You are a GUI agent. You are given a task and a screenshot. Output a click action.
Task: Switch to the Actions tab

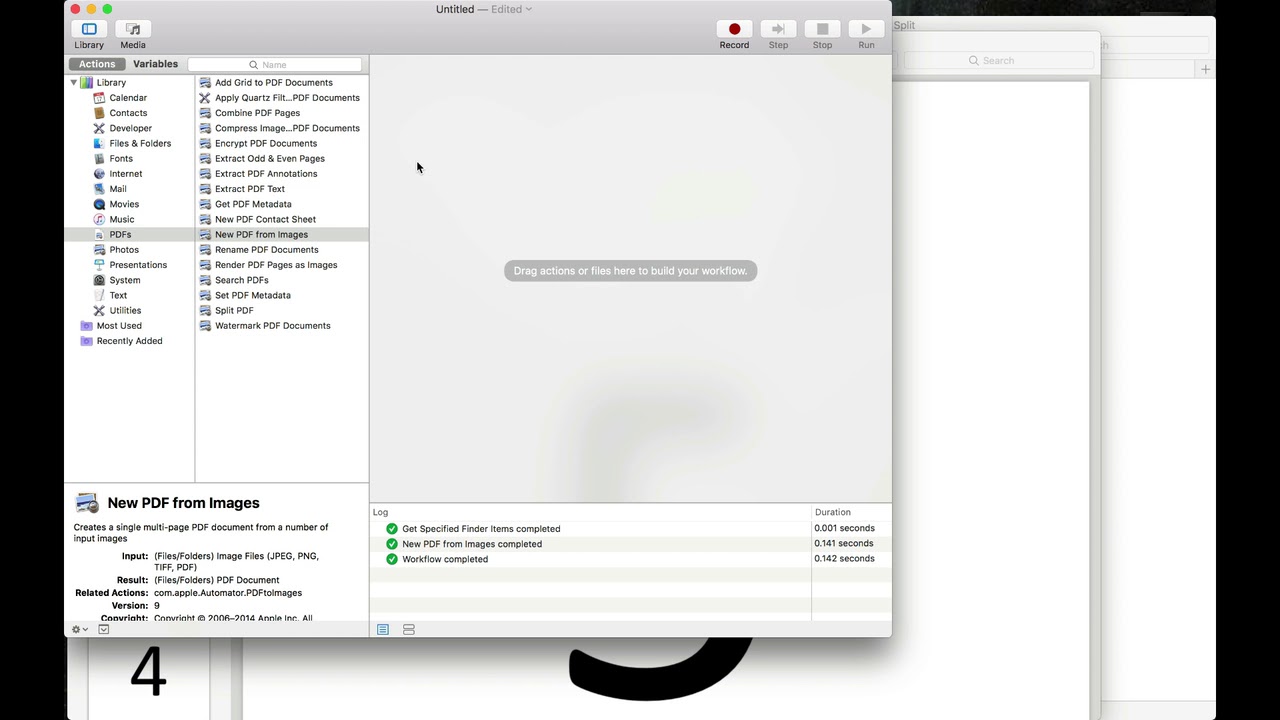click(x=97, y=64)
